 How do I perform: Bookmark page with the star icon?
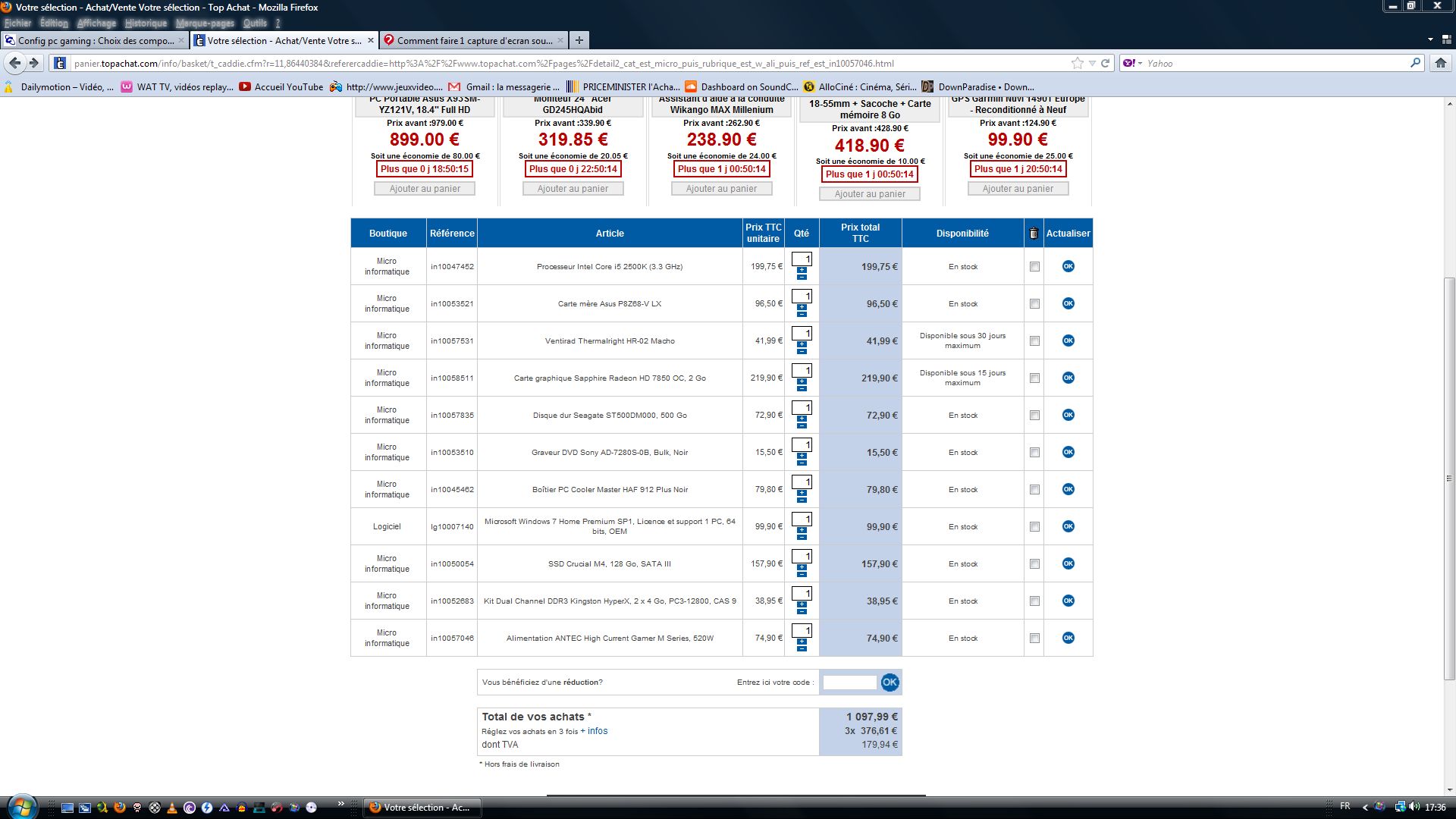[1077, 64]
